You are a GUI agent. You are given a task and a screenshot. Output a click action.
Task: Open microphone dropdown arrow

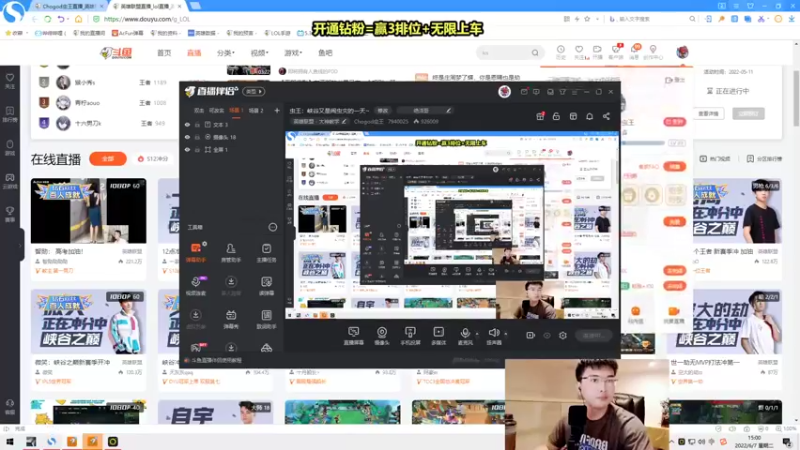point(477,334)
